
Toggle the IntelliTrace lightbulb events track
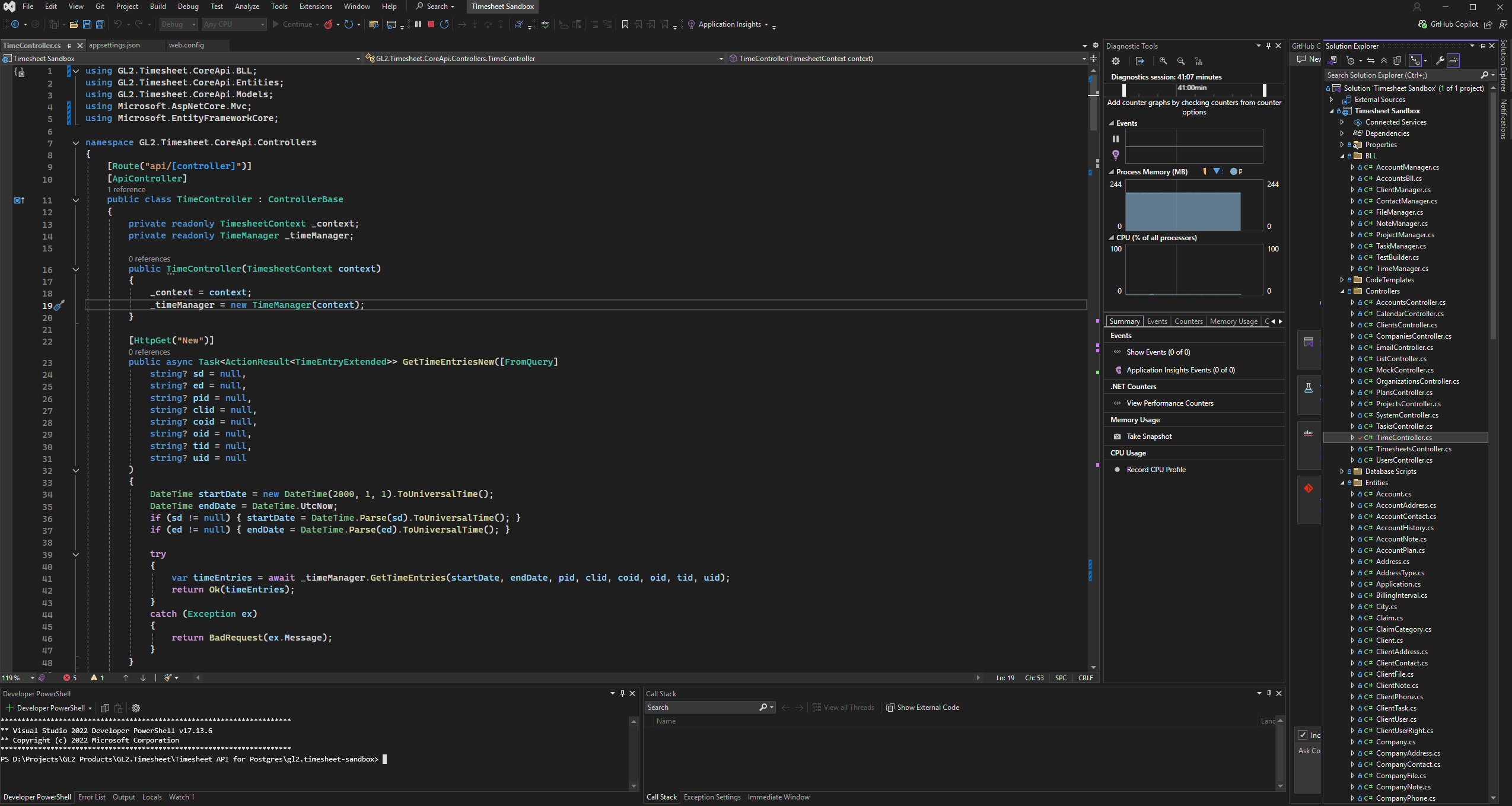[1116, 155]
